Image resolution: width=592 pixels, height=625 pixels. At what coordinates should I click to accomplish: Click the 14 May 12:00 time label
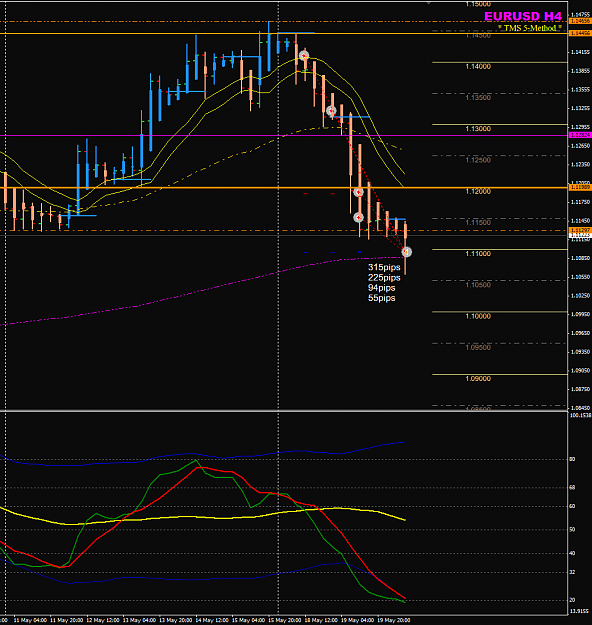[x=212, y=621]
